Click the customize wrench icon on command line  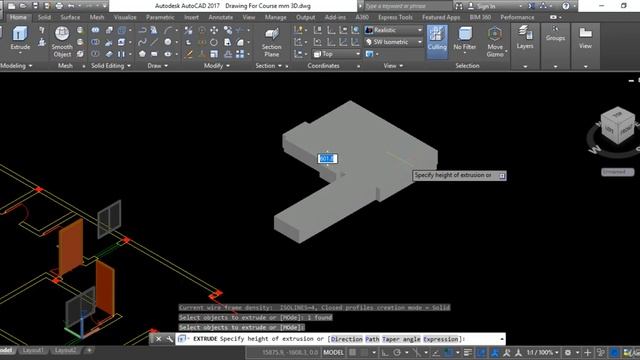click(x=169, y=339)
